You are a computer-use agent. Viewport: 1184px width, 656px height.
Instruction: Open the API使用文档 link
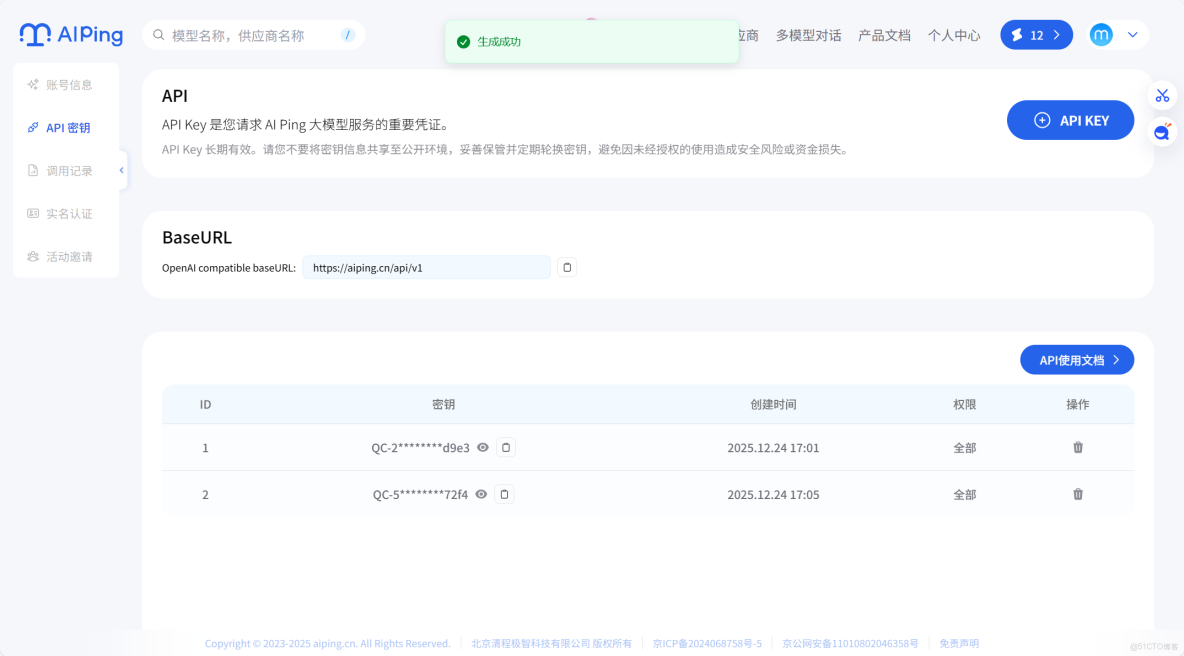click(x=1077, y=359)
